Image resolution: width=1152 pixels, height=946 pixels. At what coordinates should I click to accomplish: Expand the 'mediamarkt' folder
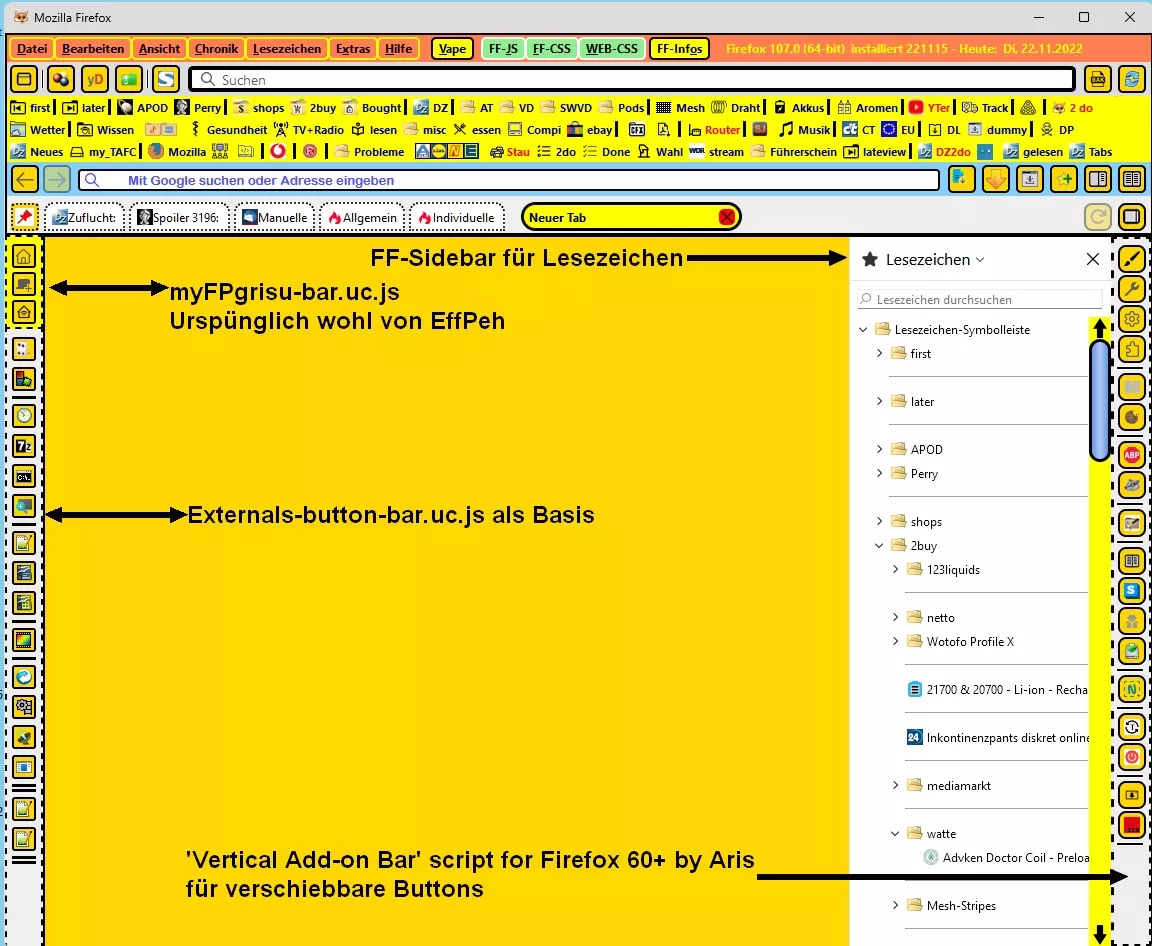pyautogui.click(x=895, y=785)
